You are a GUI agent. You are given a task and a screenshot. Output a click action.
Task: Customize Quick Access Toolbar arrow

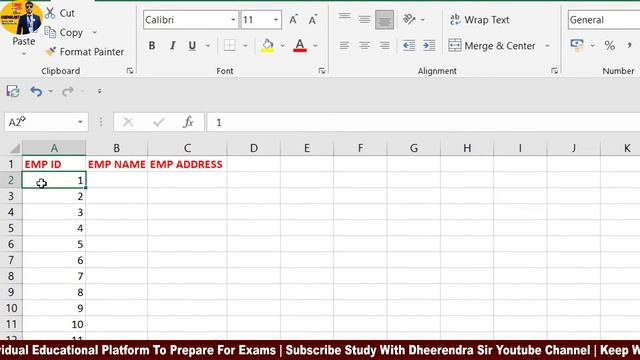coord(100,91)
